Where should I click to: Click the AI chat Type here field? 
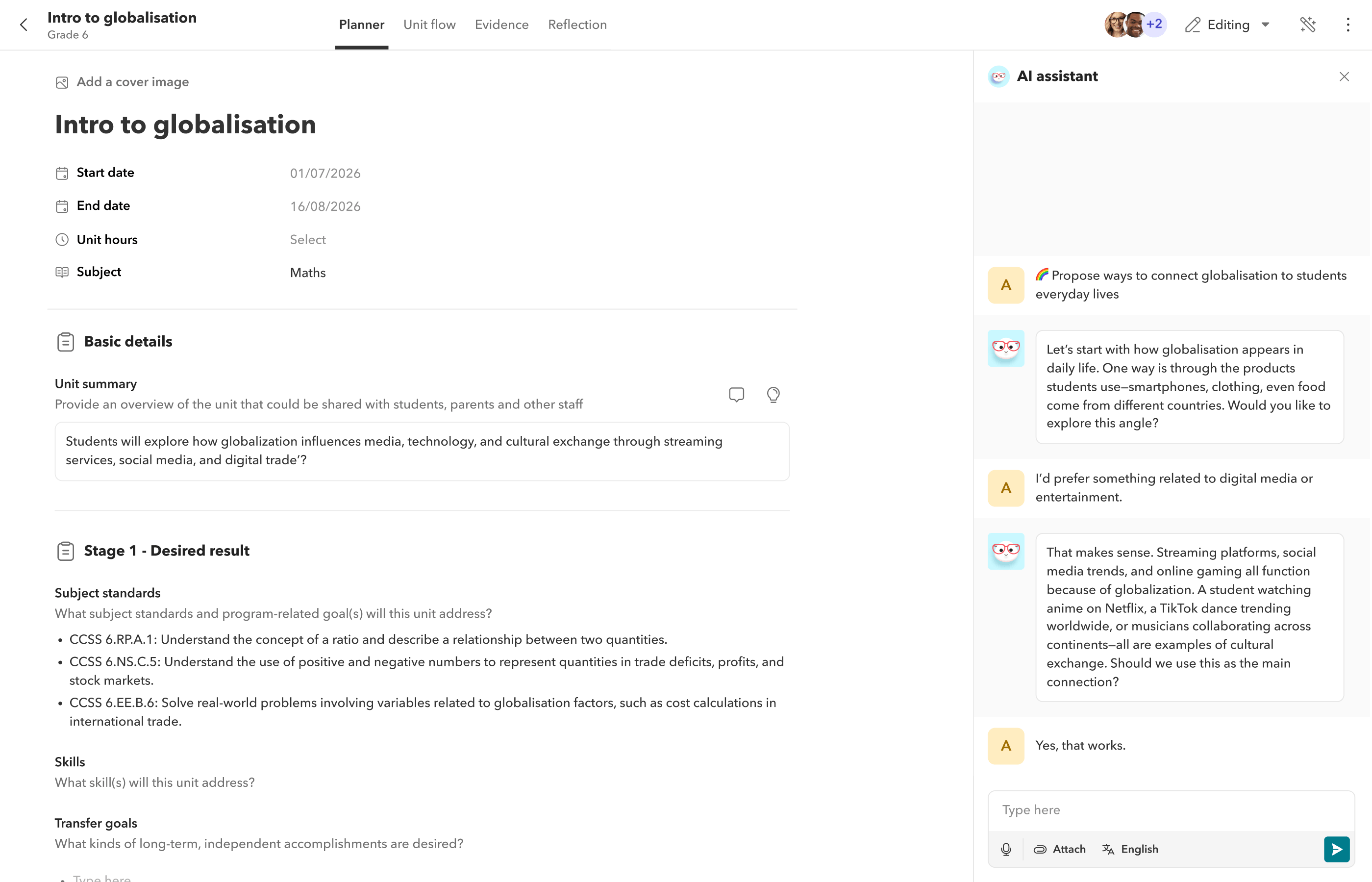1171,810
